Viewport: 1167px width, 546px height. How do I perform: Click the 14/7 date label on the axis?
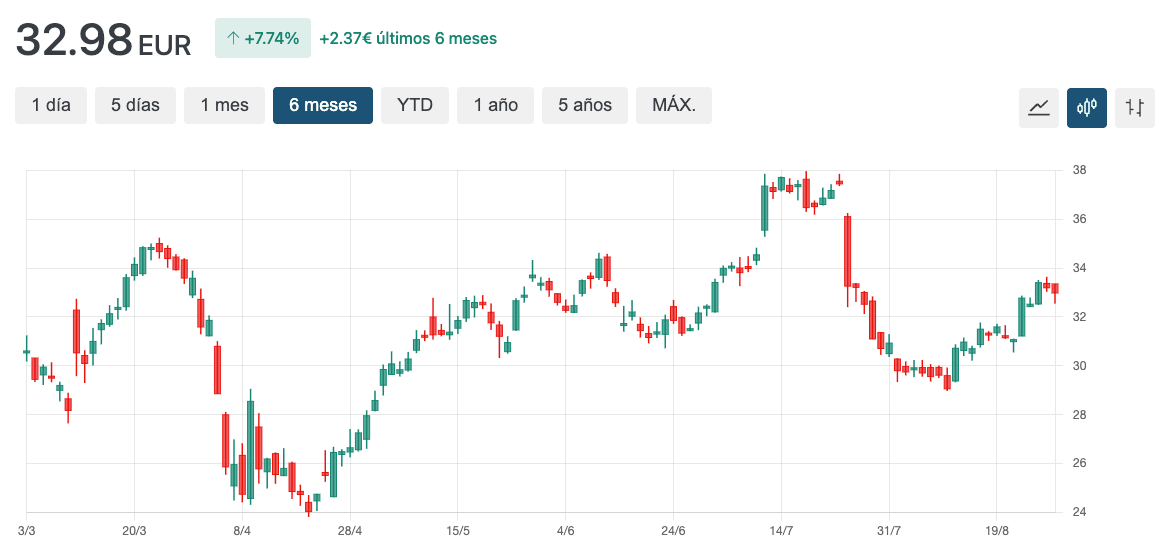781,530
